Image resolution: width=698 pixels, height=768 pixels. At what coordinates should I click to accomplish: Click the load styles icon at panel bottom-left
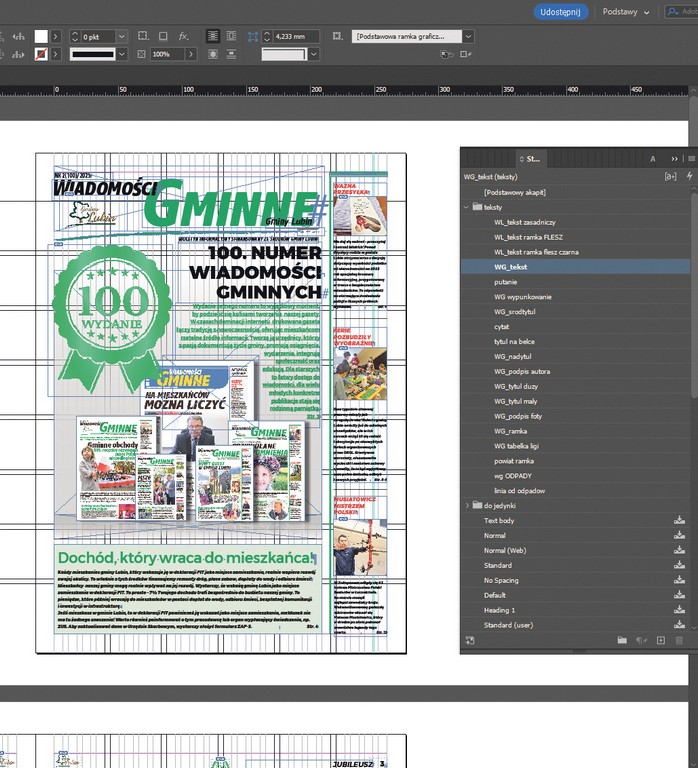coord(470,640)
